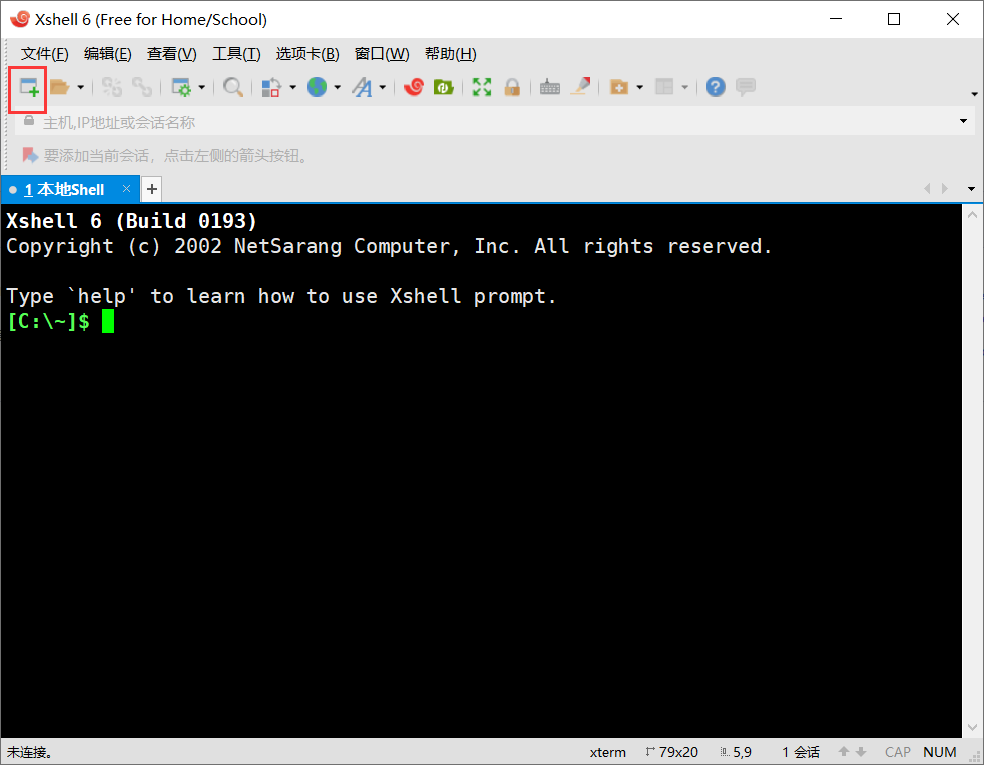984x765 pixels.
Task: Open the blue help question icon
Action: [x=715, y=87]
